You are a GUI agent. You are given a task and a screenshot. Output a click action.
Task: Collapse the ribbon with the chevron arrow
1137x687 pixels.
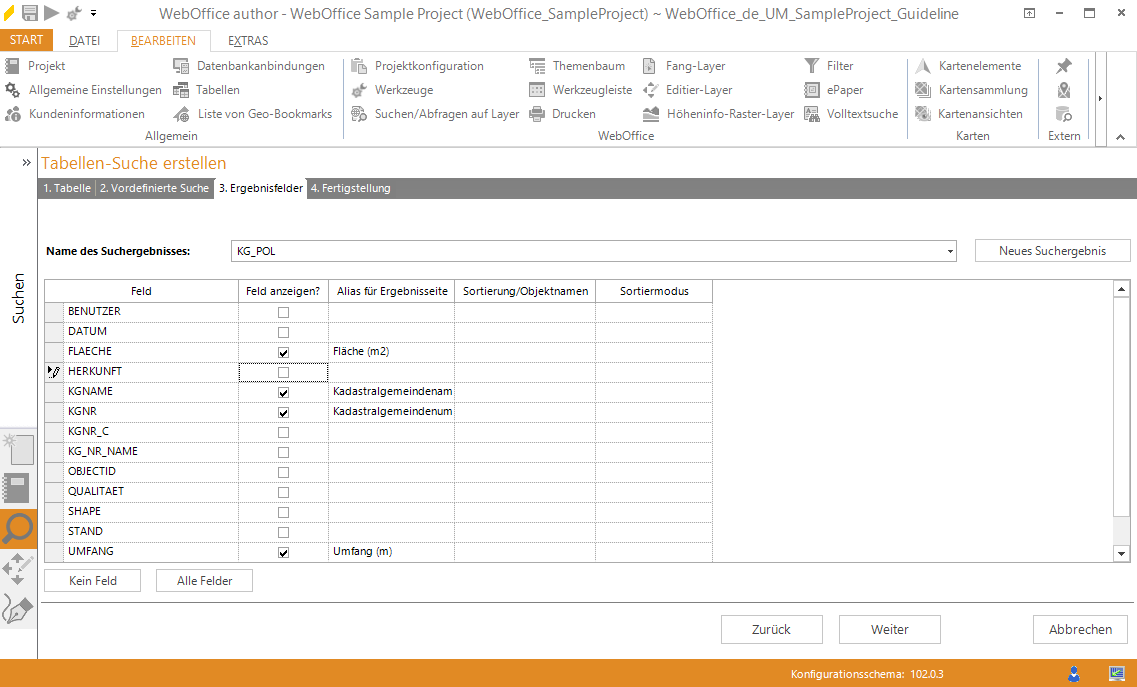[x=1120, y=137]
